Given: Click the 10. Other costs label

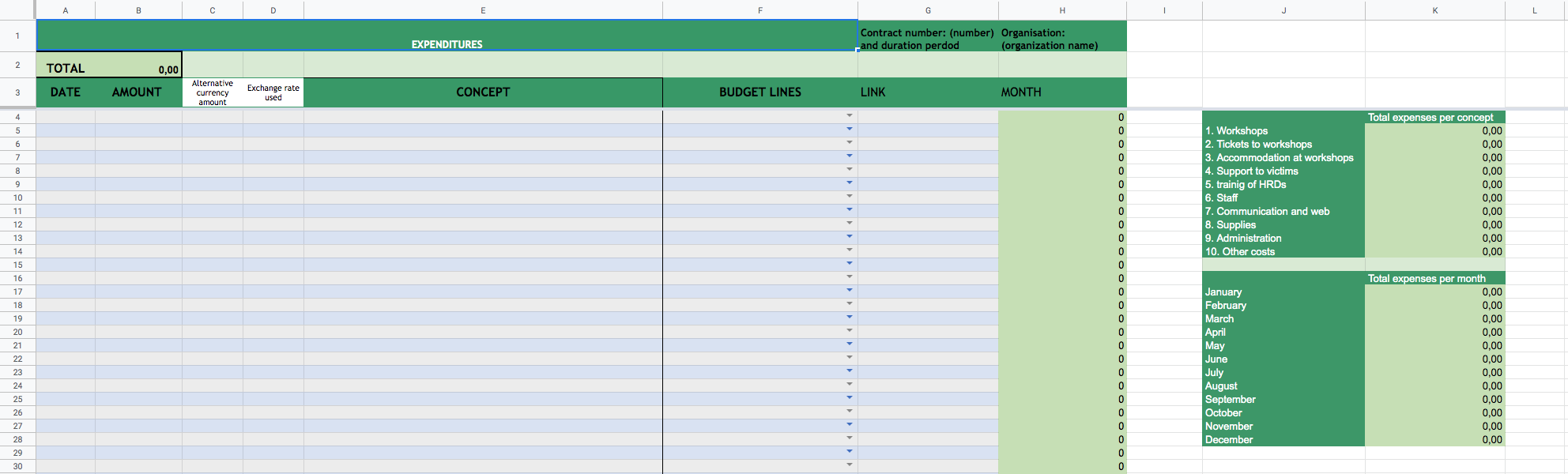Looking at the screenshot, I should click(x=1239, y=251).
